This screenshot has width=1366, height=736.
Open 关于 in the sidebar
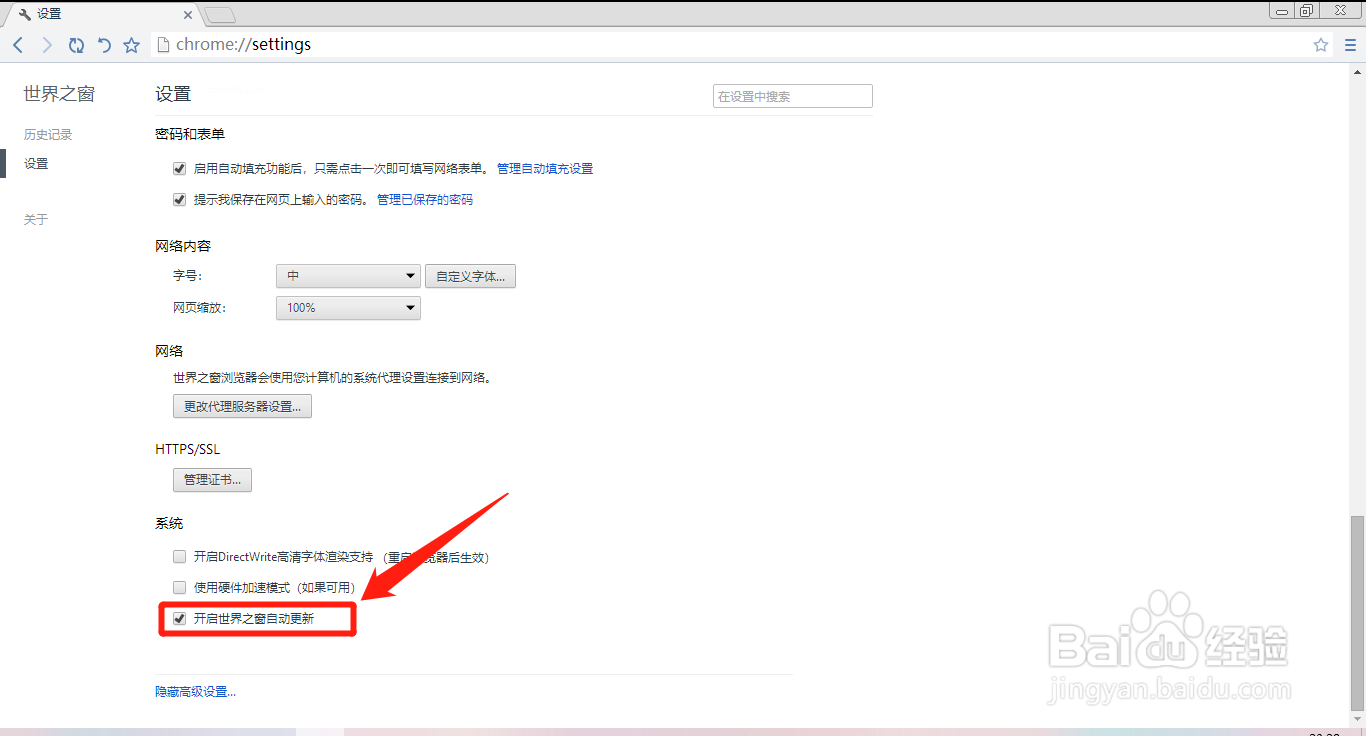pos(36,219)
